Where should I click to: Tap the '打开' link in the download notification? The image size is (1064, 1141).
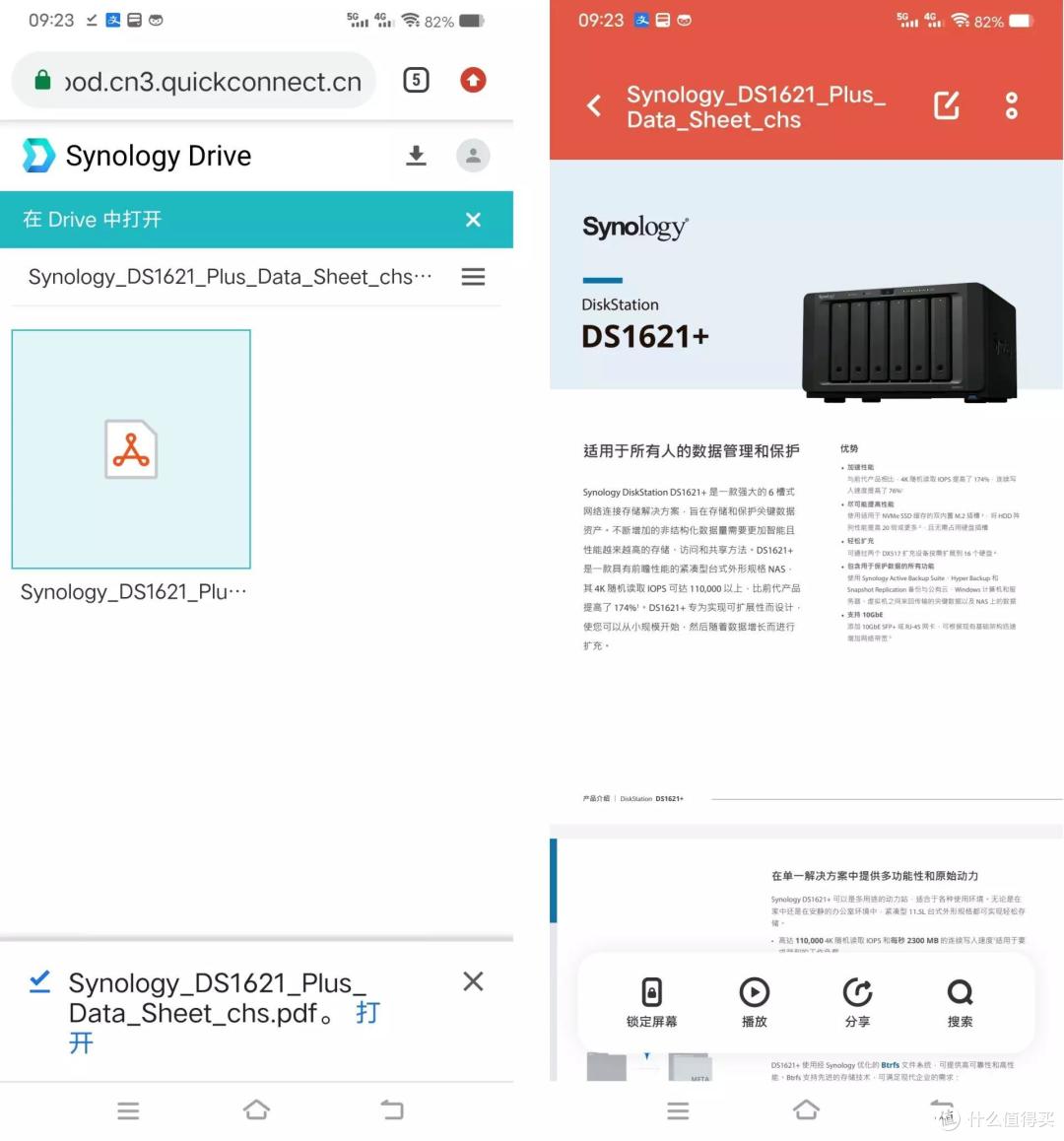(367, 1012)
